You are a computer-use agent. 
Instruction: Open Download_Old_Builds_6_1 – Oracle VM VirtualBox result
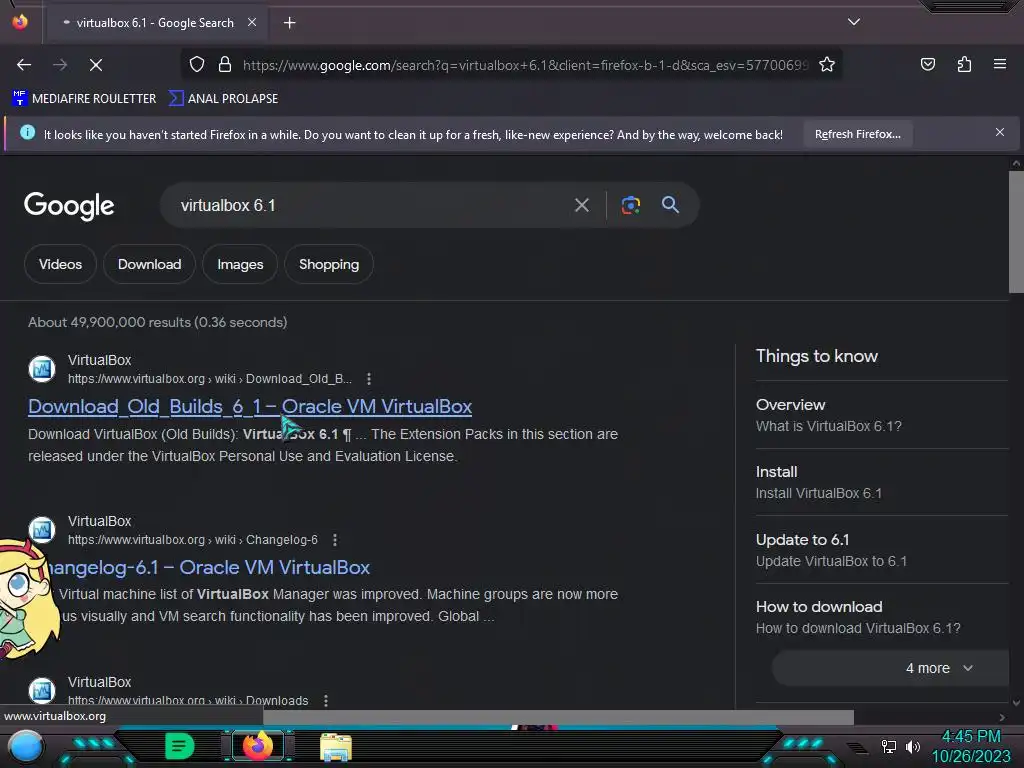click(250, 407)
